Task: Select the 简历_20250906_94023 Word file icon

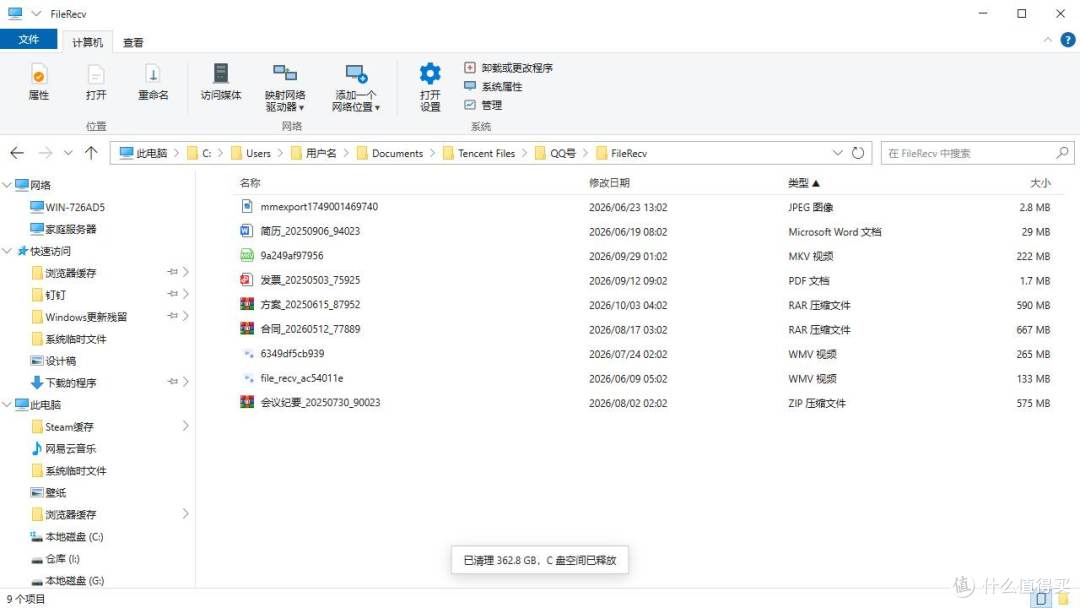Action: pos(247,231)
